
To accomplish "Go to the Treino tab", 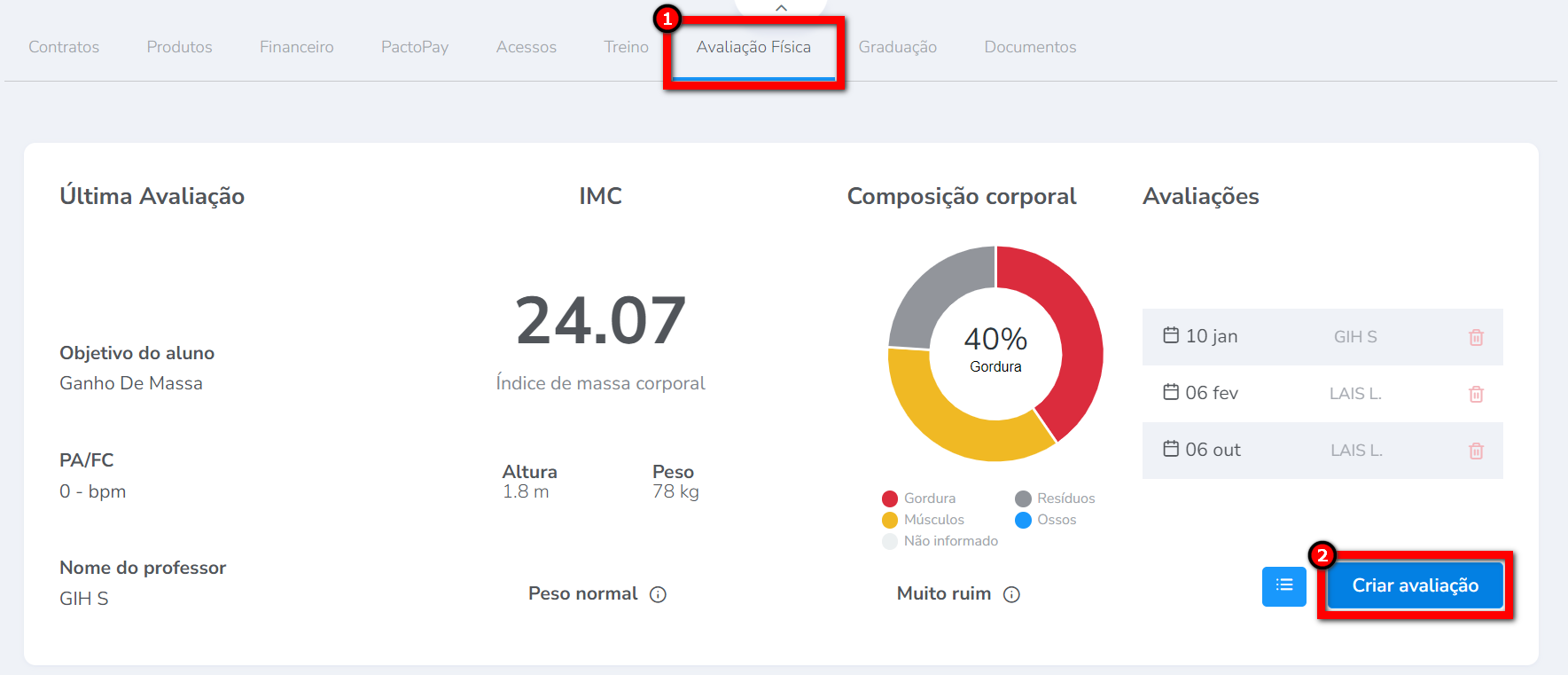I will coord(626,47).
